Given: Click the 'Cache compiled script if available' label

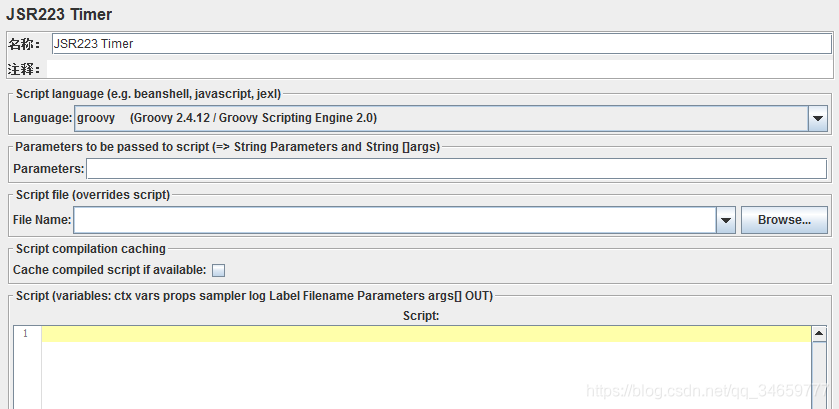Looking at the screenshot, I should pos(109,270).
